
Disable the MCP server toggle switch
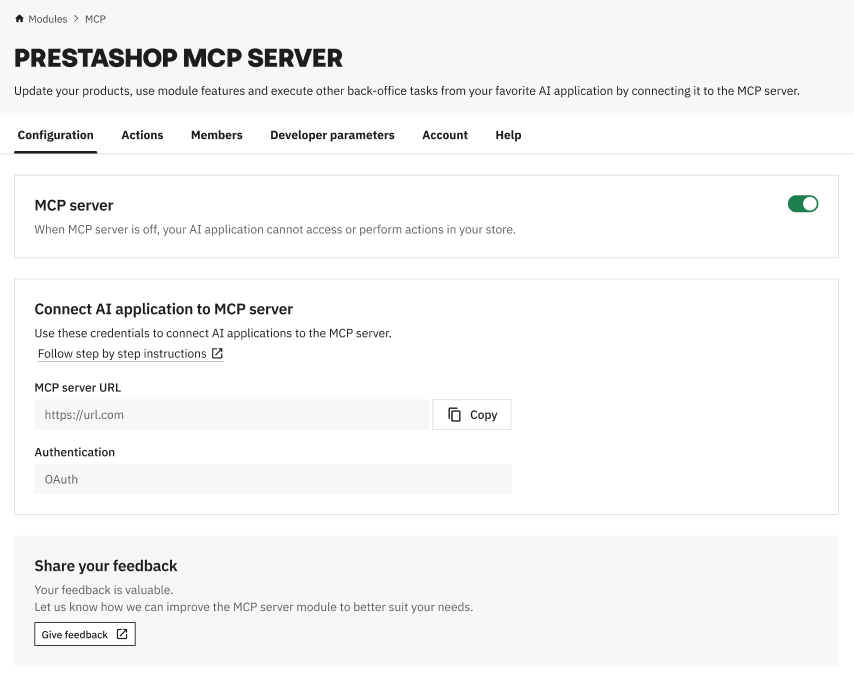coord(802,204)
